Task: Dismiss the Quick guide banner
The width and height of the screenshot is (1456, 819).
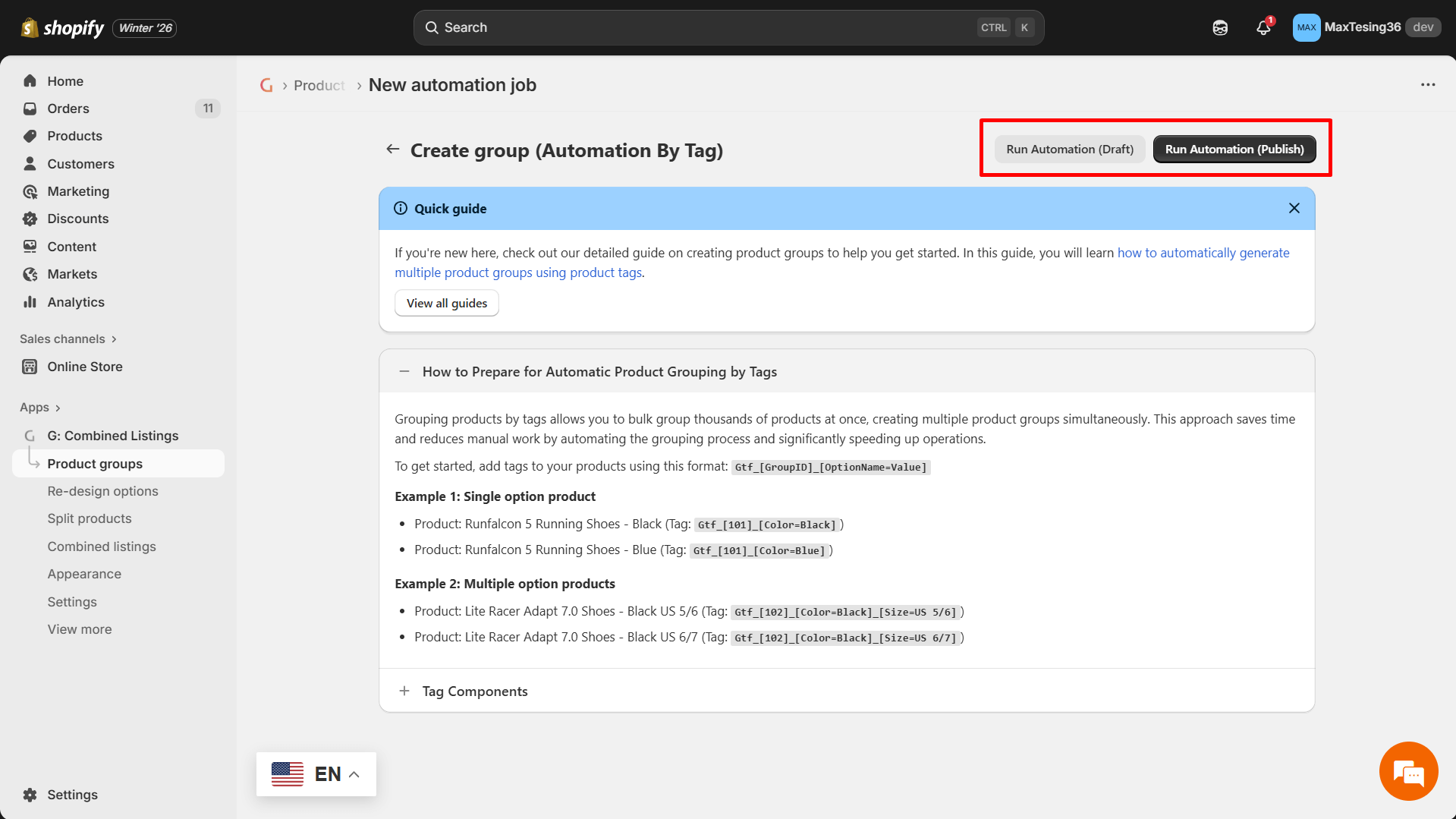Action: point(1294,208)
